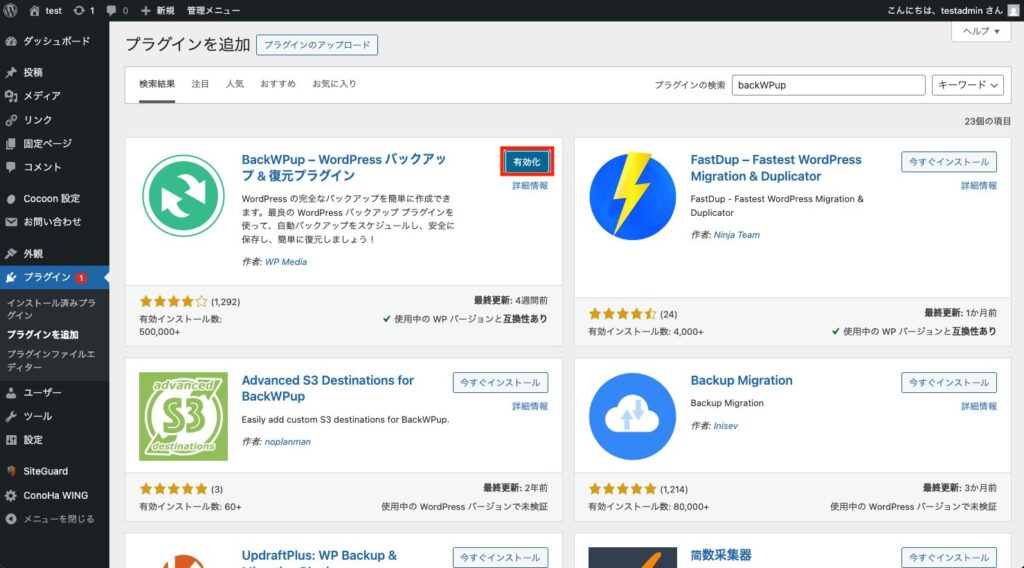Select the 検索結果 tab
This screenshot has width=1024, height=568.
pyautogui.click(x=157, y=84)
